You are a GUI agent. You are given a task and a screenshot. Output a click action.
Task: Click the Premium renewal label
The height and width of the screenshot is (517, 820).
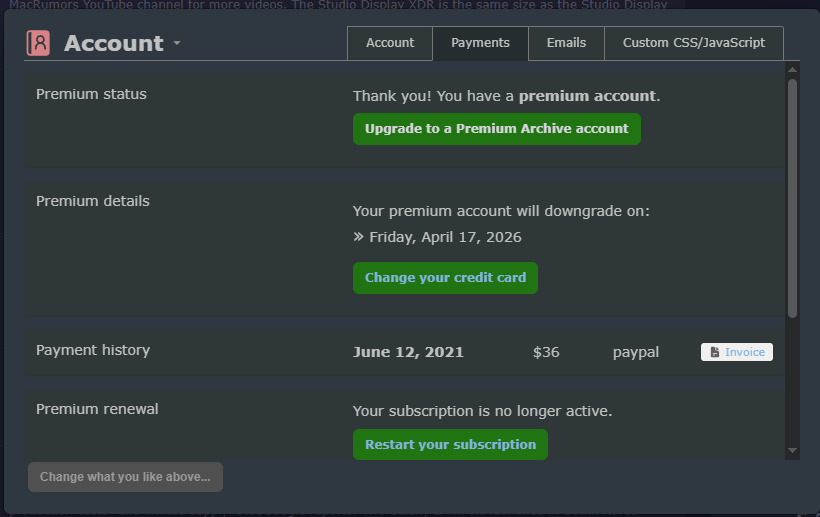[x=97, y=409]
